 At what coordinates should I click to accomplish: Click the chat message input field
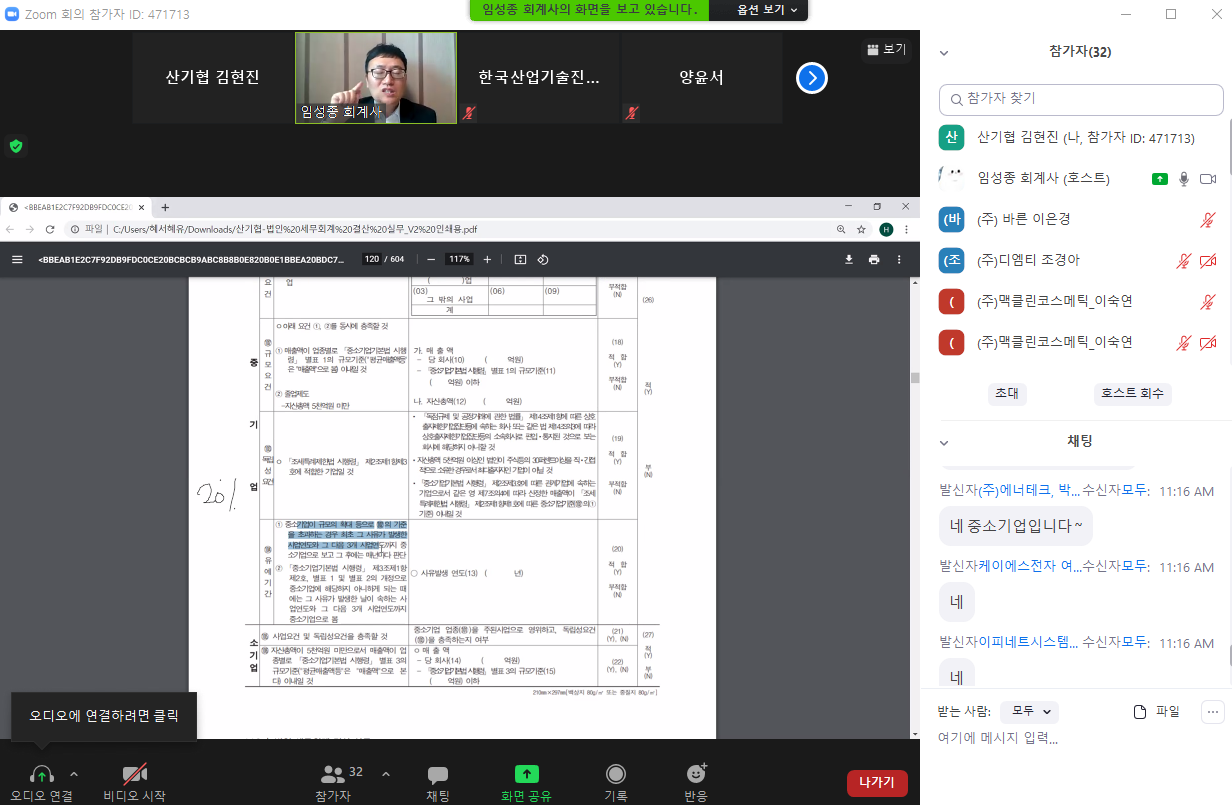click(x=1076, y=739)
